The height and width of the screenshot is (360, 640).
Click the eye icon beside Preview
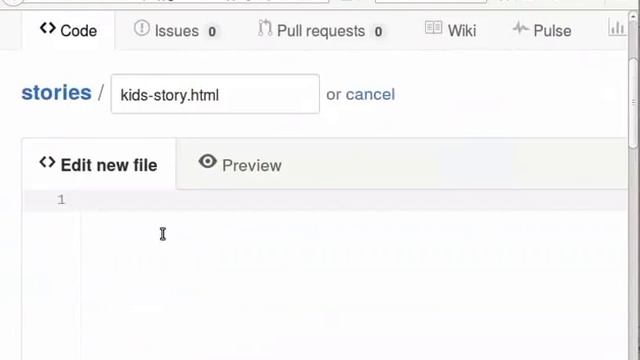(x=207, y=162)
